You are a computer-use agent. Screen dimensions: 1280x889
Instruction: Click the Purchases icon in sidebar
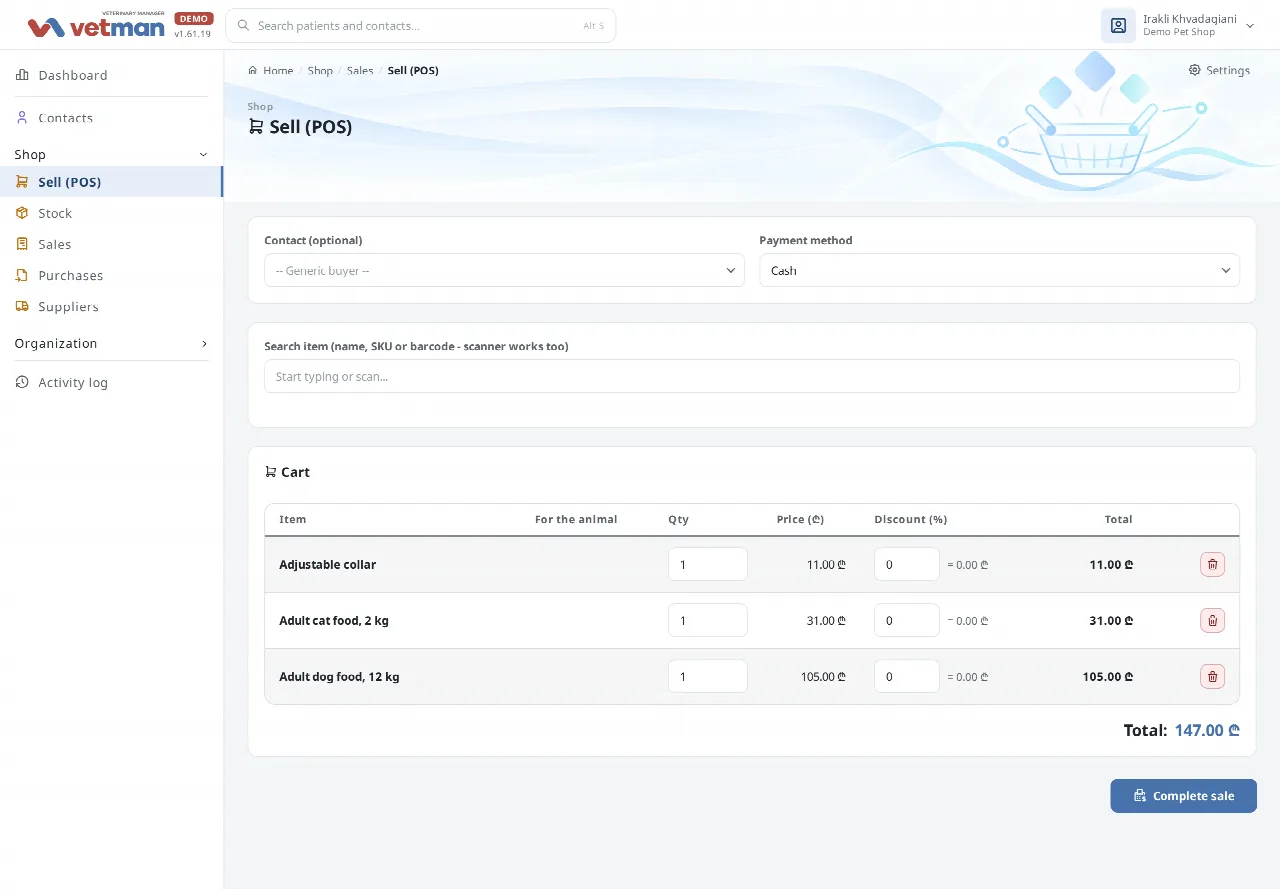coord(22,275)
